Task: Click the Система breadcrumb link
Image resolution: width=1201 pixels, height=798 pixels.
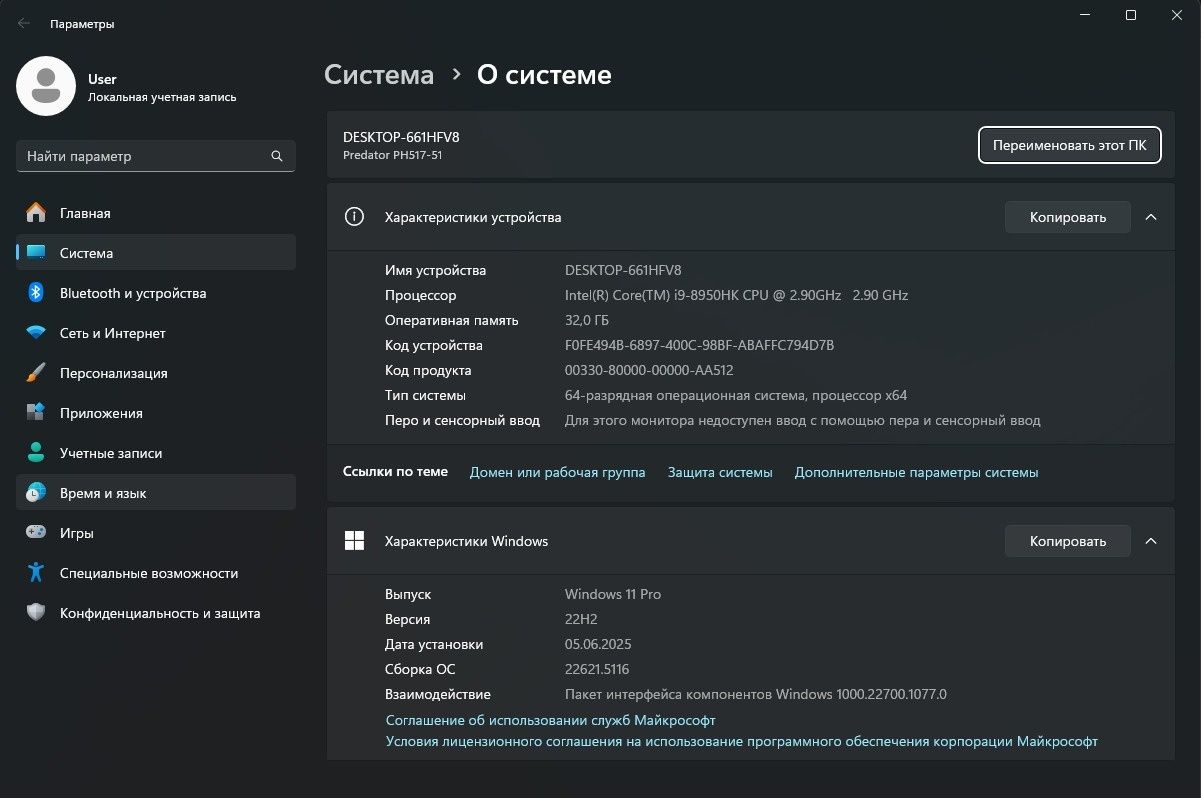Action: pos(379,75)
